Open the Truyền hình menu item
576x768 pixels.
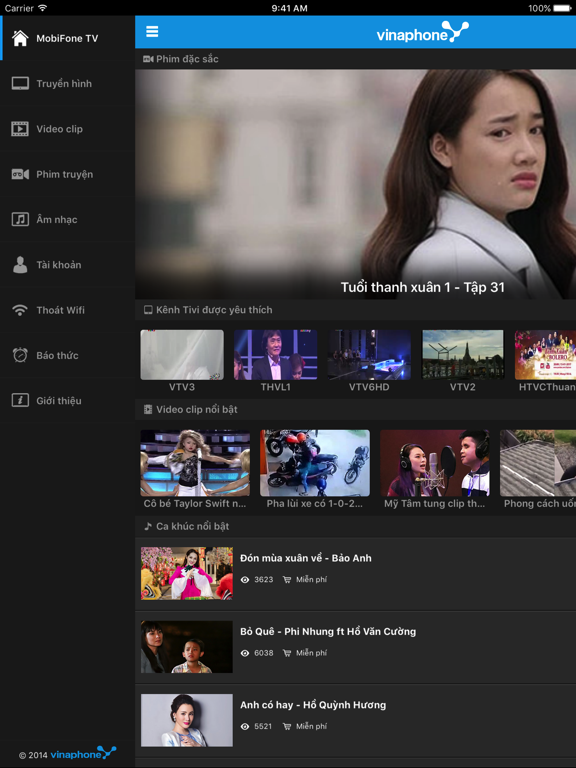68,84
